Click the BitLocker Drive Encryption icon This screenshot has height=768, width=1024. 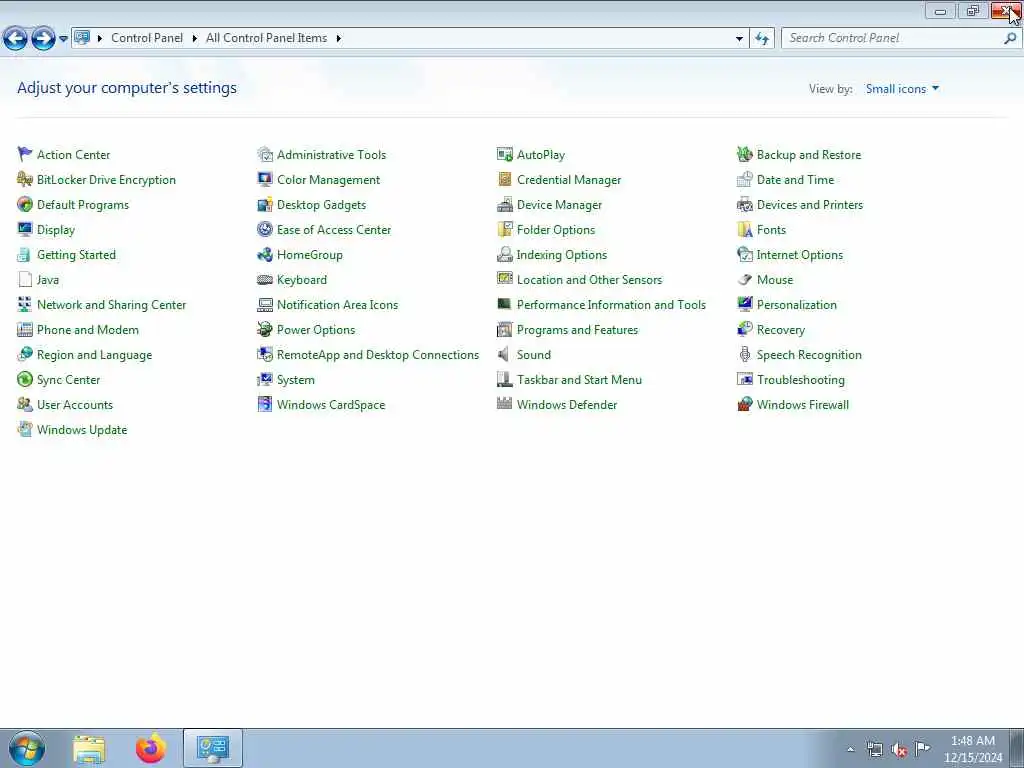click(25, 179)
